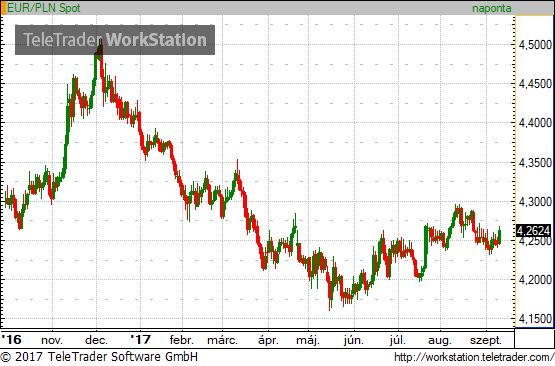Click the aug. month label
This screenshot has height=366, width=555.
click(440, 341)
